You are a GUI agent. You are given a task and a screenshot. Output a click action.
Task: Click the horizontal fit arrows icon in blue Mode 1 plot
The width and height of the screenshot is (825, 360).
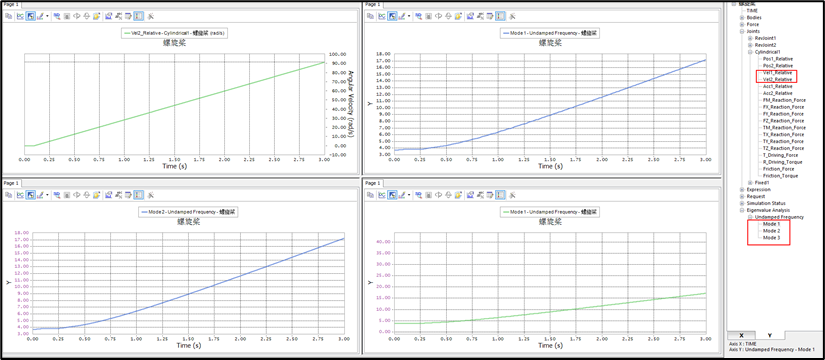pyautogui.click(x=438, y=16)
